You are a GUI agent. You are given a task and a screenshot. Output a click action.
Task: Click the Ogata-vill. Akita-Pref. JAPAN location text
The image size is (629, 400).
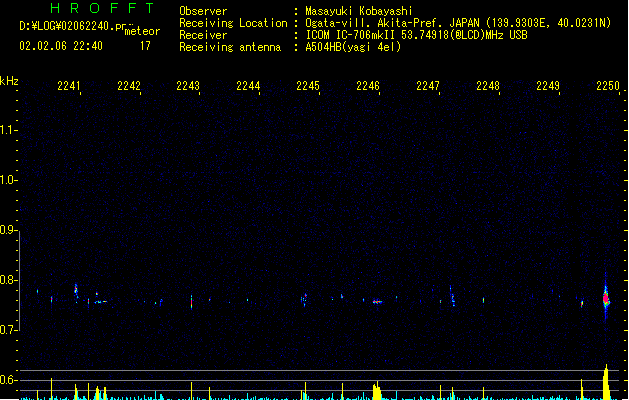(x=458, y=23)
